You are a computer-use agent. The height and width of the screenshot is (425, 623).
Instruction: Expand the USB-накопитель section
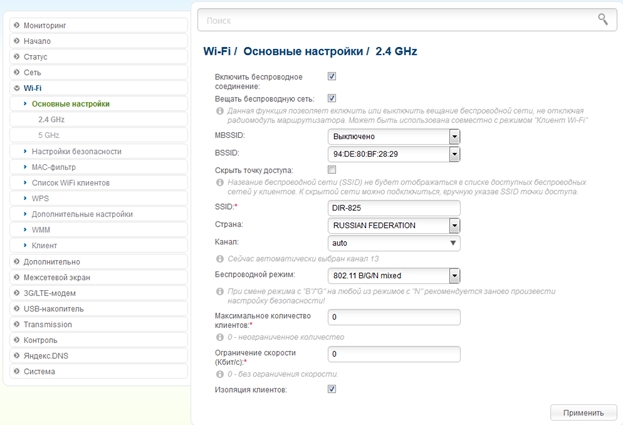pos(54,309)
